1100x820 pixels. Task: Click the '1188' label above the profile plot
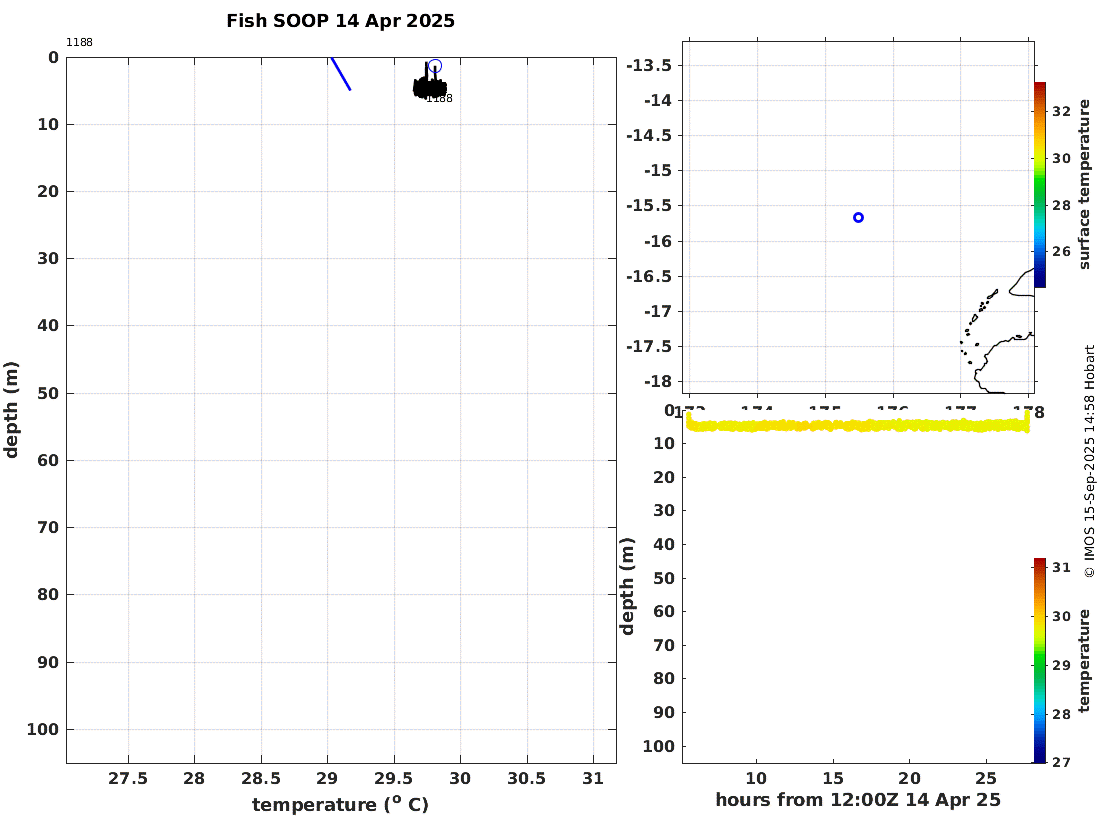79,42
